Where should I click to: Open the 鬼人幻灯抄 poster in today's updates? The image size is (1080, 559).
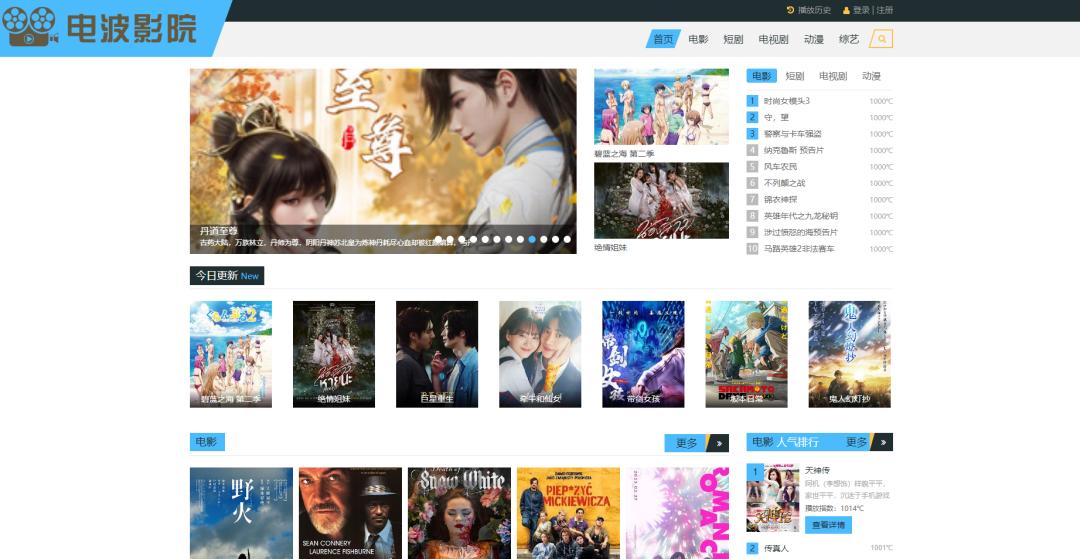849,354
